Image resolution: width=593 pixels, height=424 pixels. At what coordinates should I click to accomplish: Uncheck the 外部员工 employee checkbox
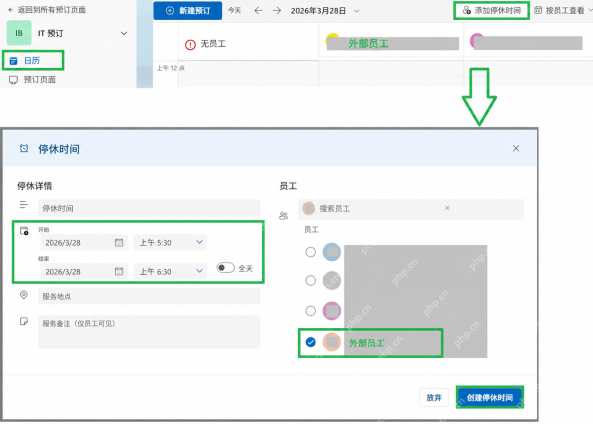click(x=310, y=342)
